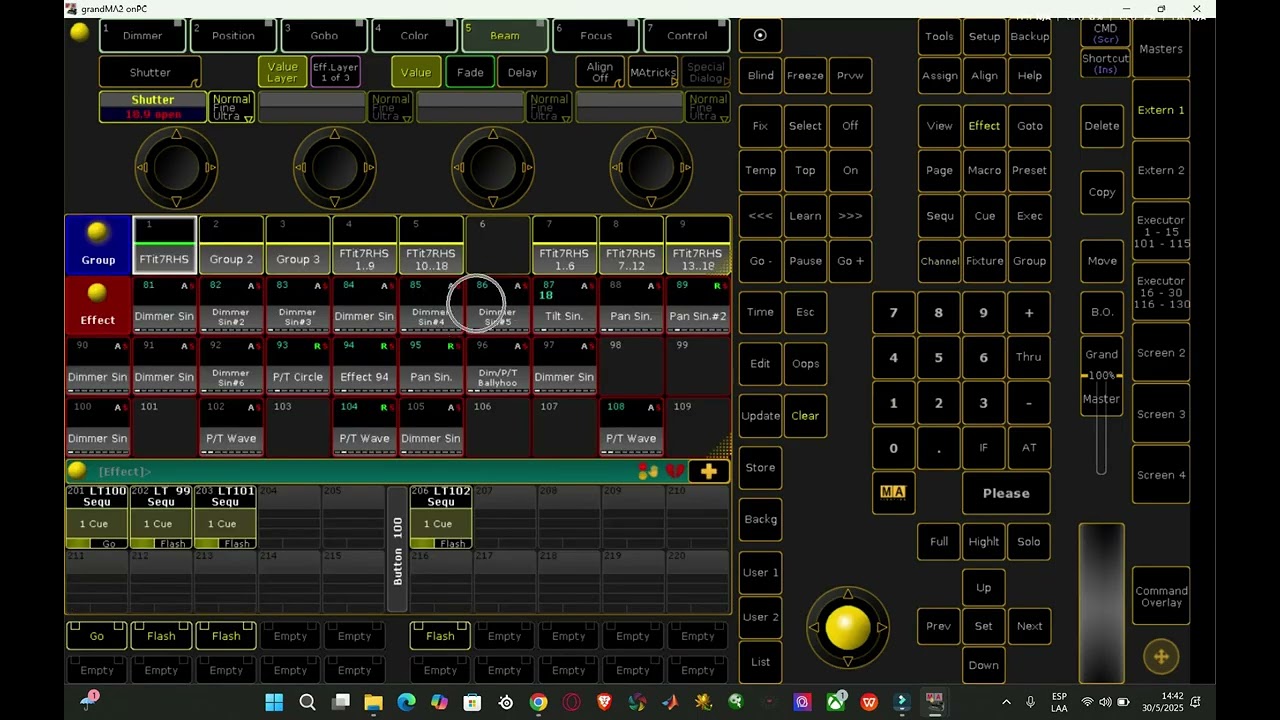Screen dimensions: 1280x720
Task: Toggle Blind mode
Action: (x=760, y=75)
